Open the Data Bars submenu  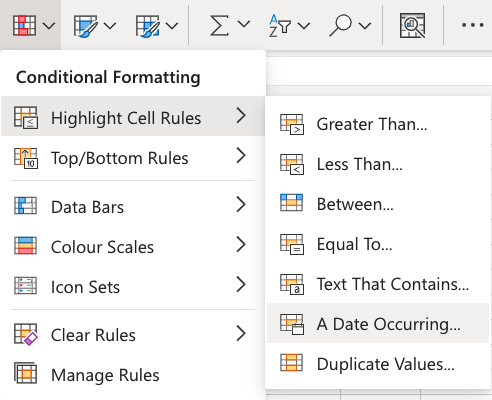[x=133, y=207]
